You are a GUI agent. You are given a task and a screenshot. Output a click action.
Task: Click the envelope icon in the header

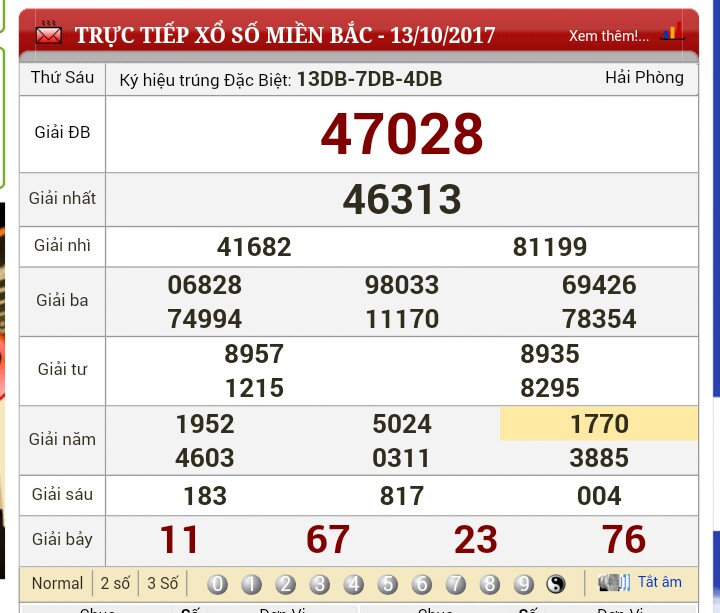click(49, 35)
